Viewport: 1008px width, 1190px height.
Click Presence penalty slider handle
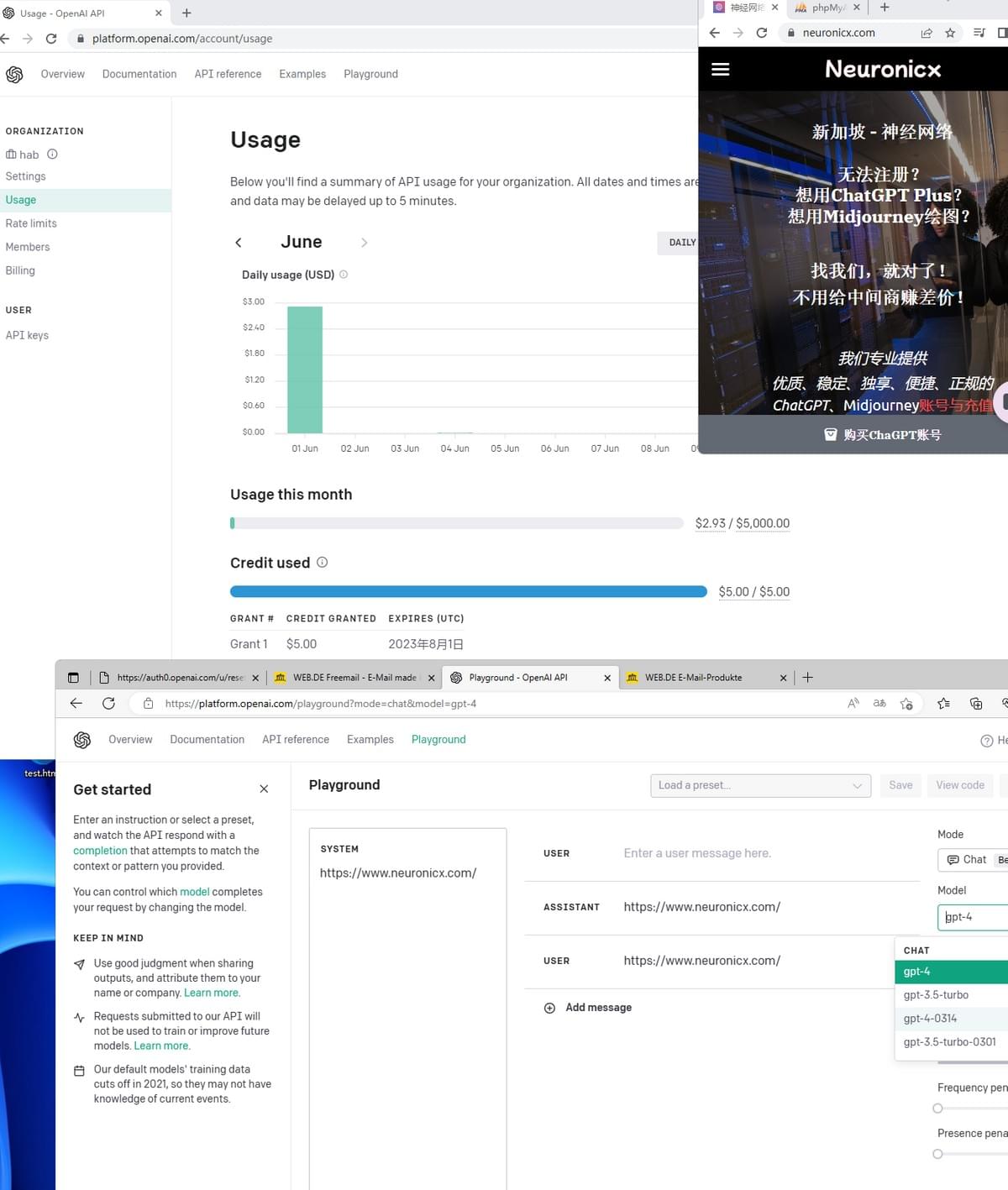coord(937,1154)
